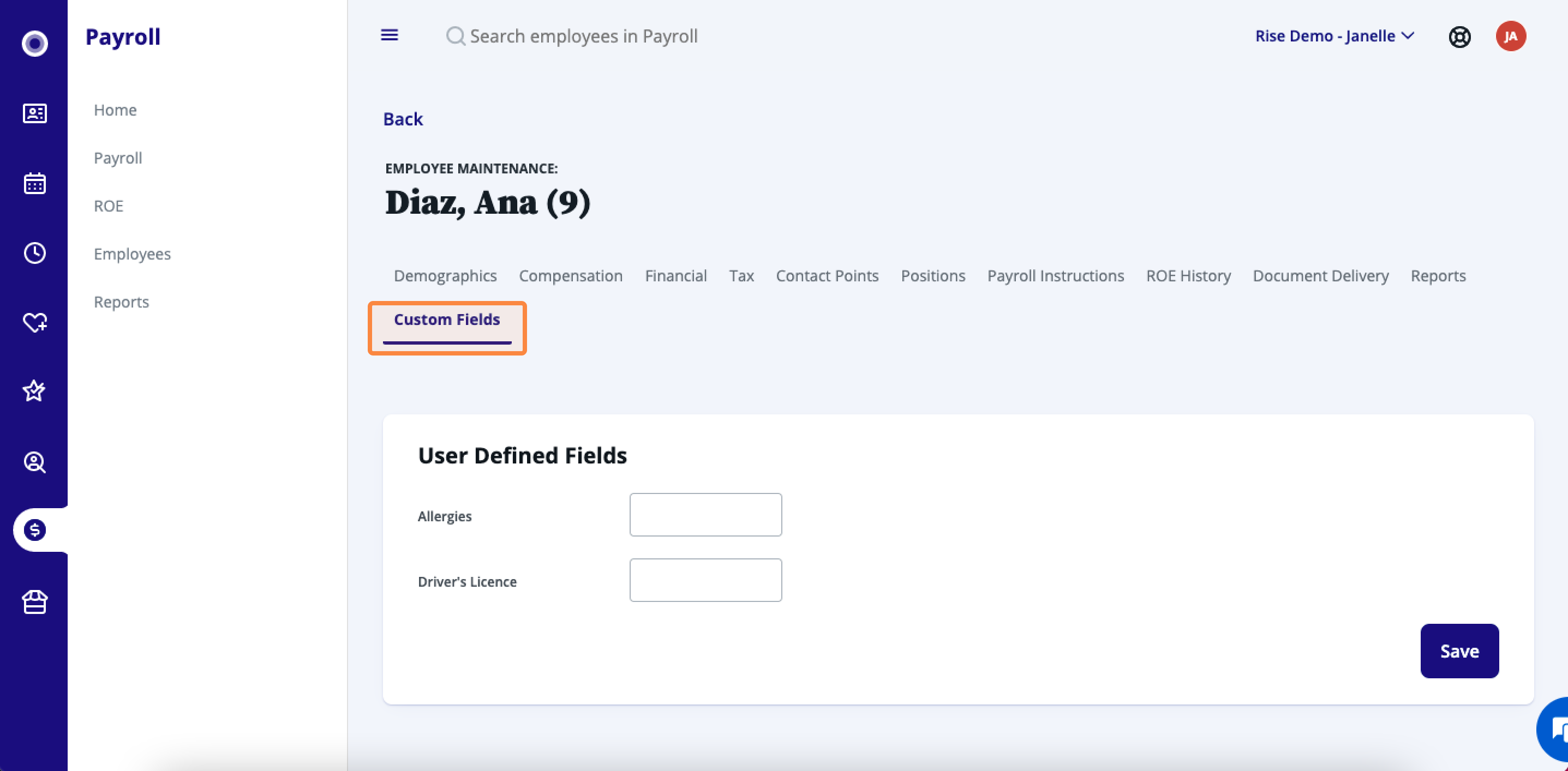Click the Allergies label
Screen dimensions: 1568x771
(x=444, y=516)
